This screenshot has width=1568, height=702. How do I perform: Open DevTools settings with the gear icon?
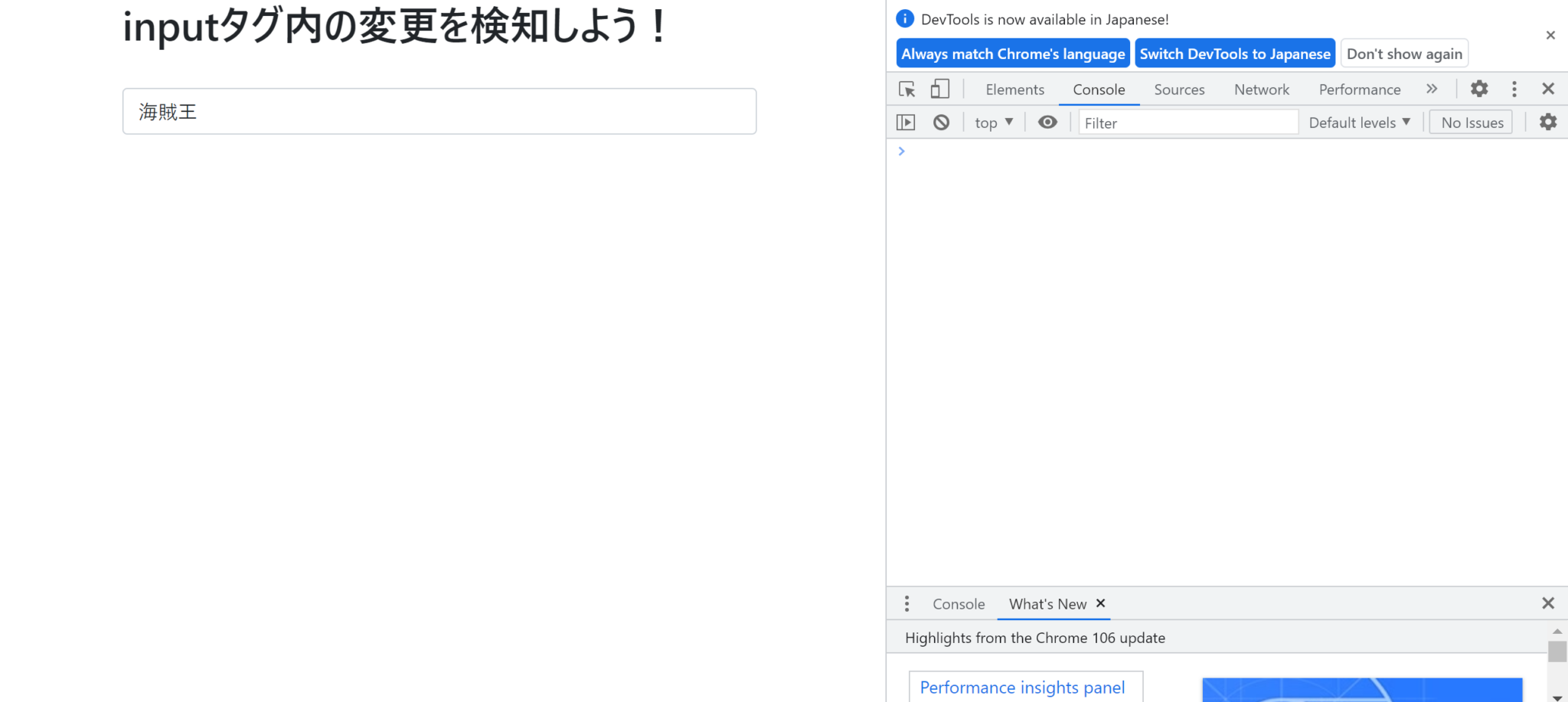[1478, 89]
